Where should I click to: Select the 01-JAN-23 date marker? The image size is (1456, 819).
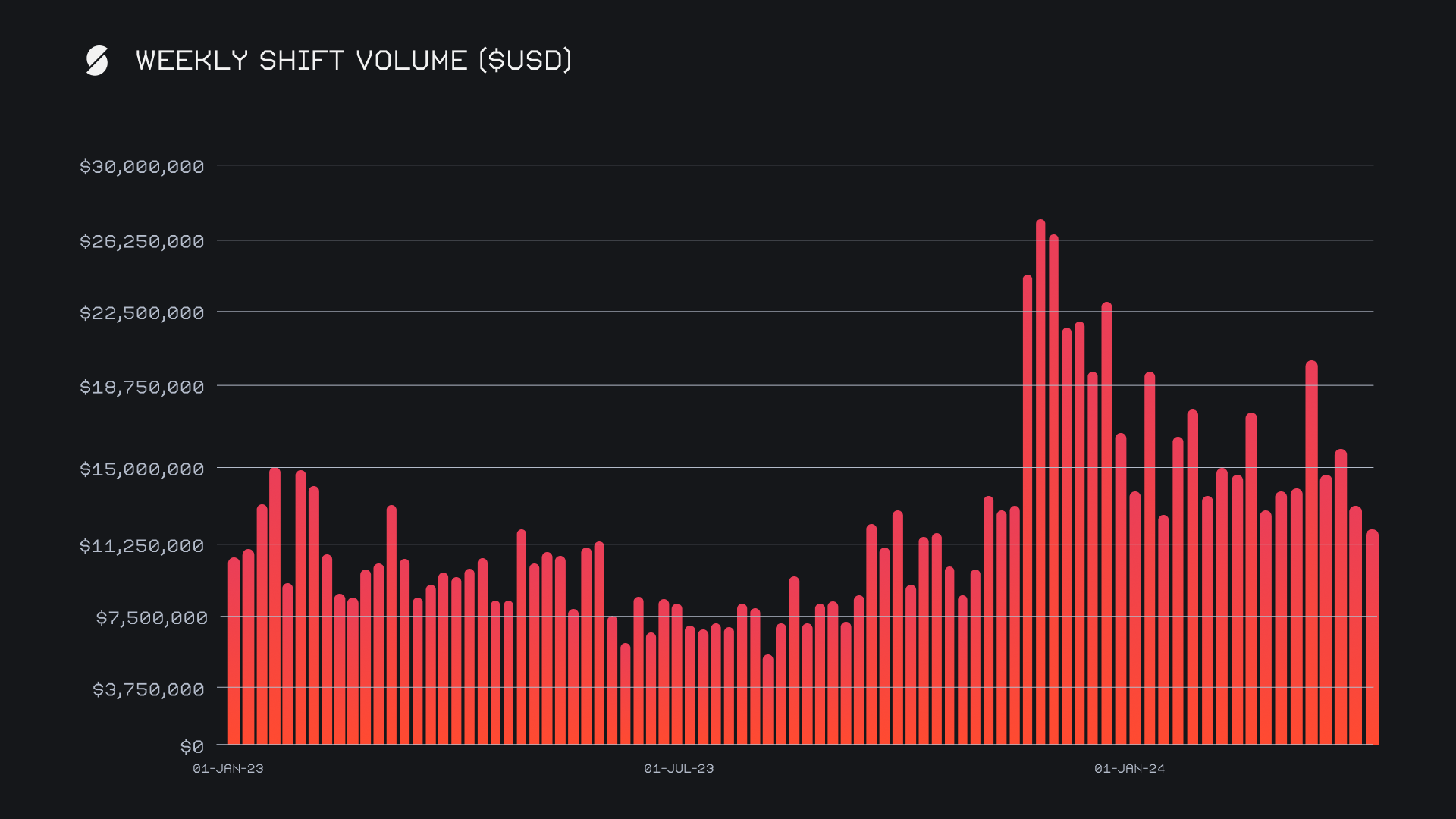[x=228, y=769]
